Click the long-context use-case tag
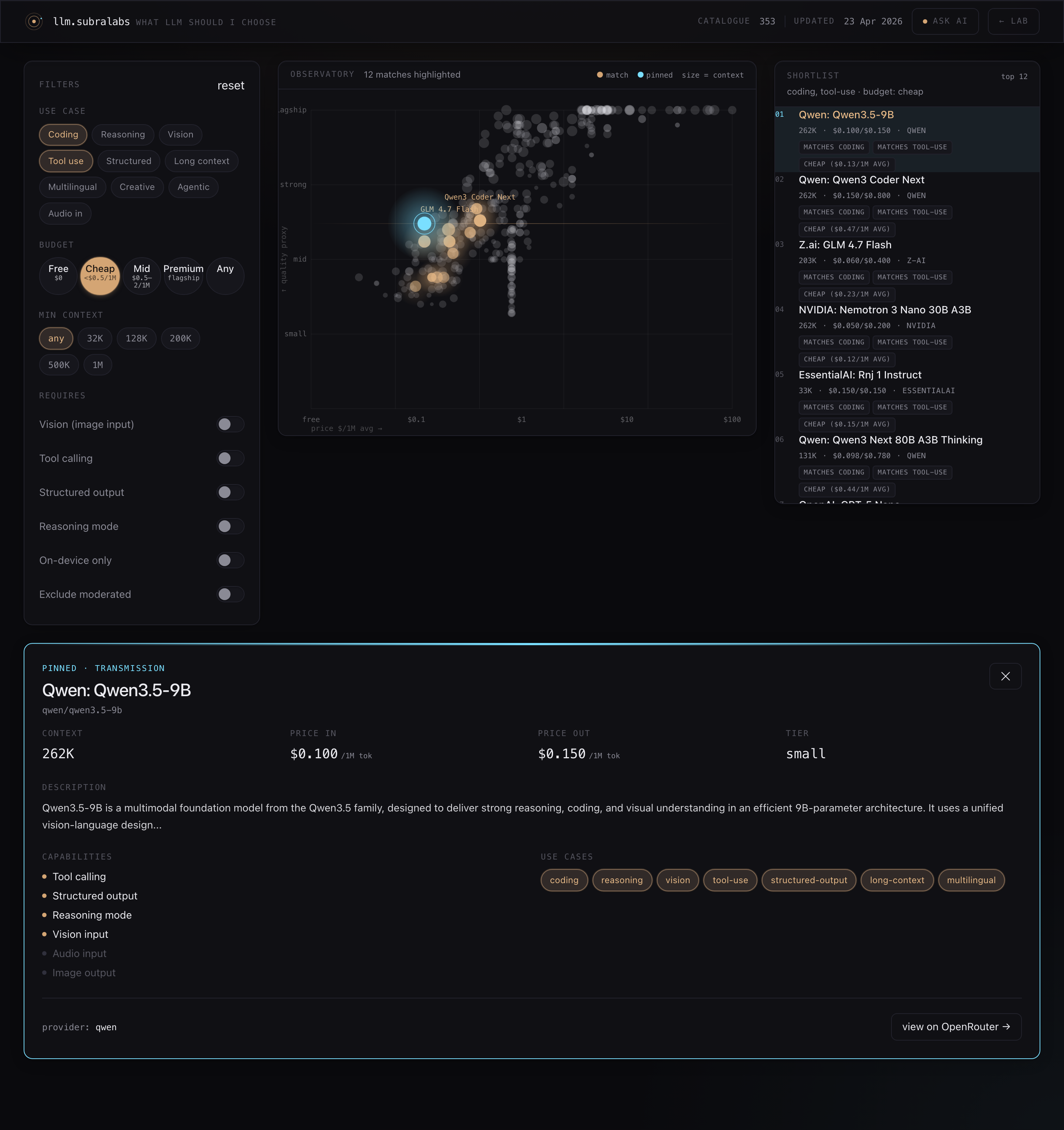The image size is (1064, 1130). [x=897, y=880]
